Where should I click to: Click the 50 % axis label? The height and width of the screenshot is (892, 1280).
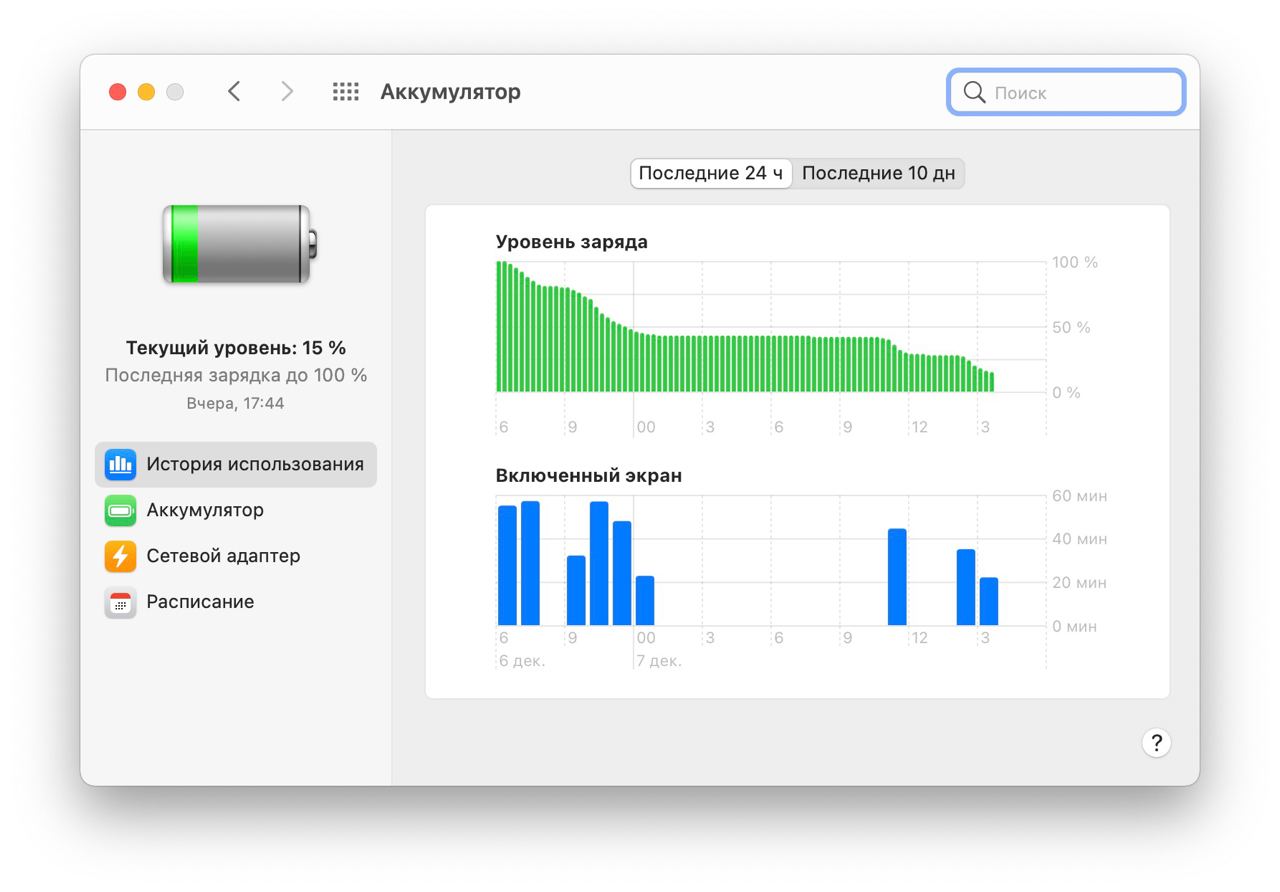(1071, 327)
